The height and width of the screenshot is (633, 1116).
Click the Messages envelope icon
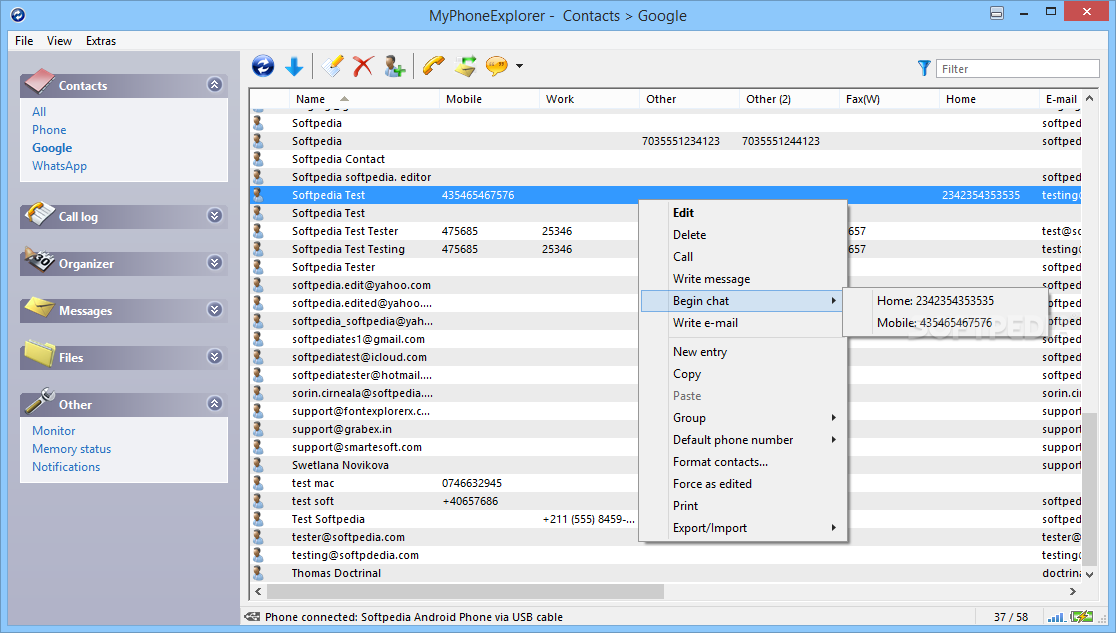38,308
